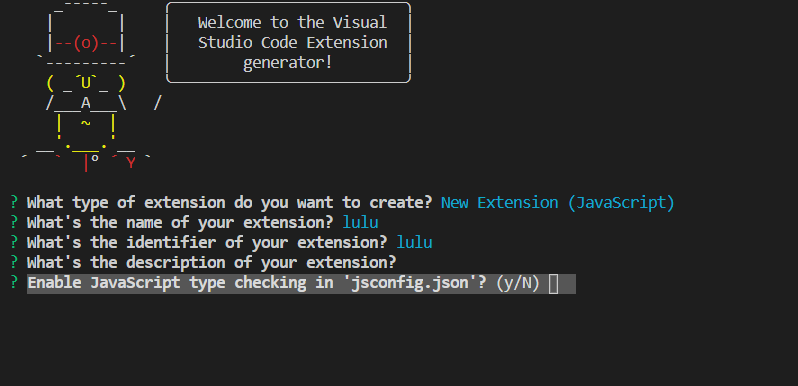Image resolution: width=798 pixels, height=386 pixels.
Task: Click the 'New Extension (JavaScript)' answer text
Action: pos(558,203)
